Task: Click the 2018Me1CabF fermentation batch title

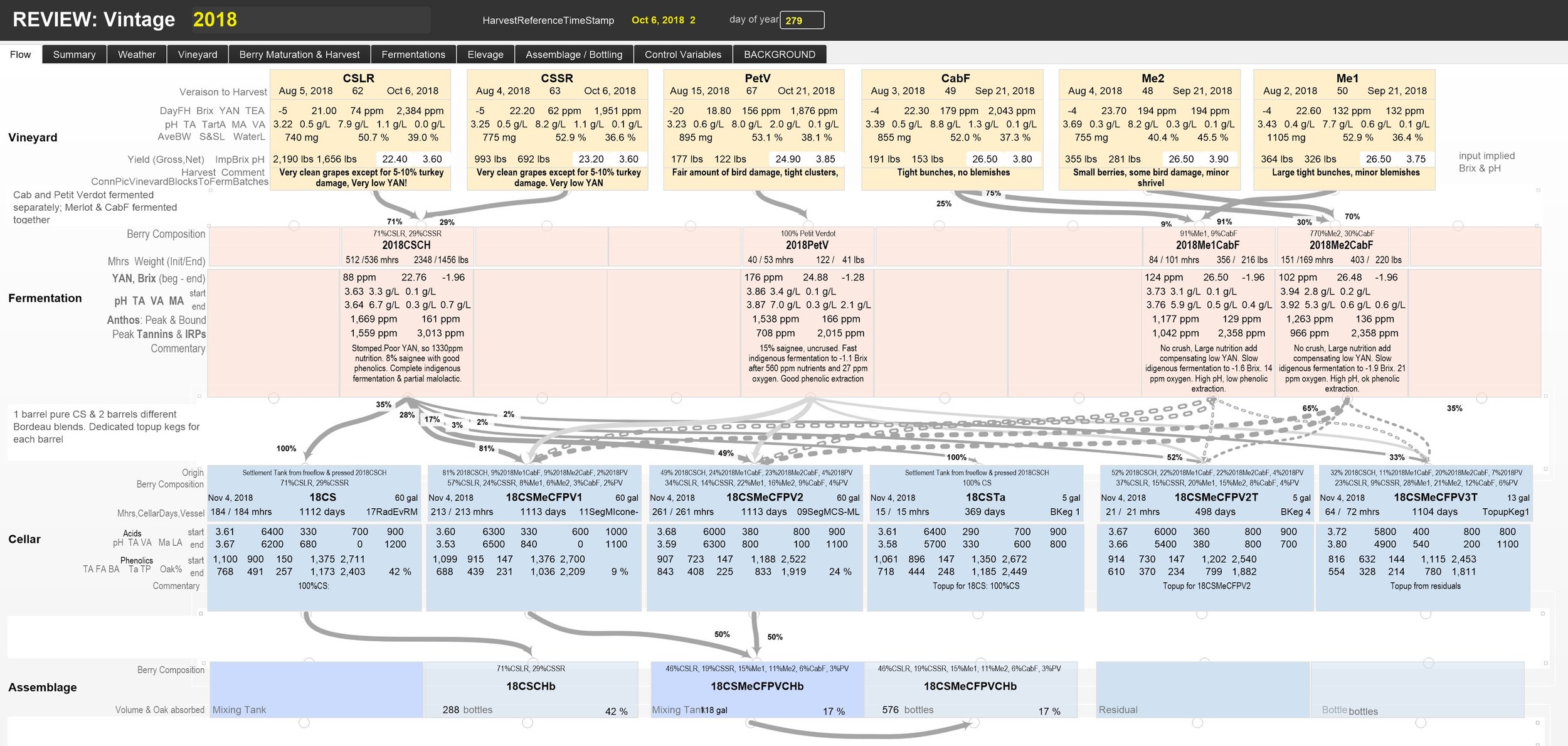Action: coord(1208,245)
